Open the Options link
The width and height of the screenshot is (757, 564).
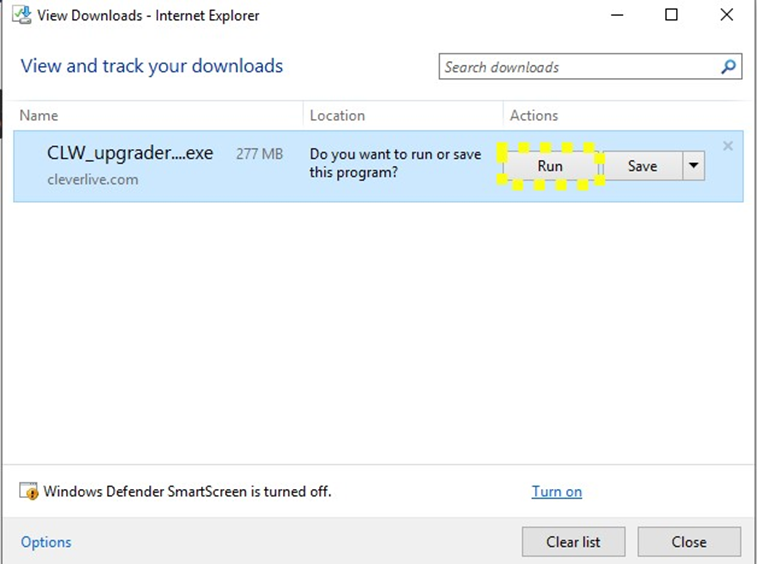(46, 542)
